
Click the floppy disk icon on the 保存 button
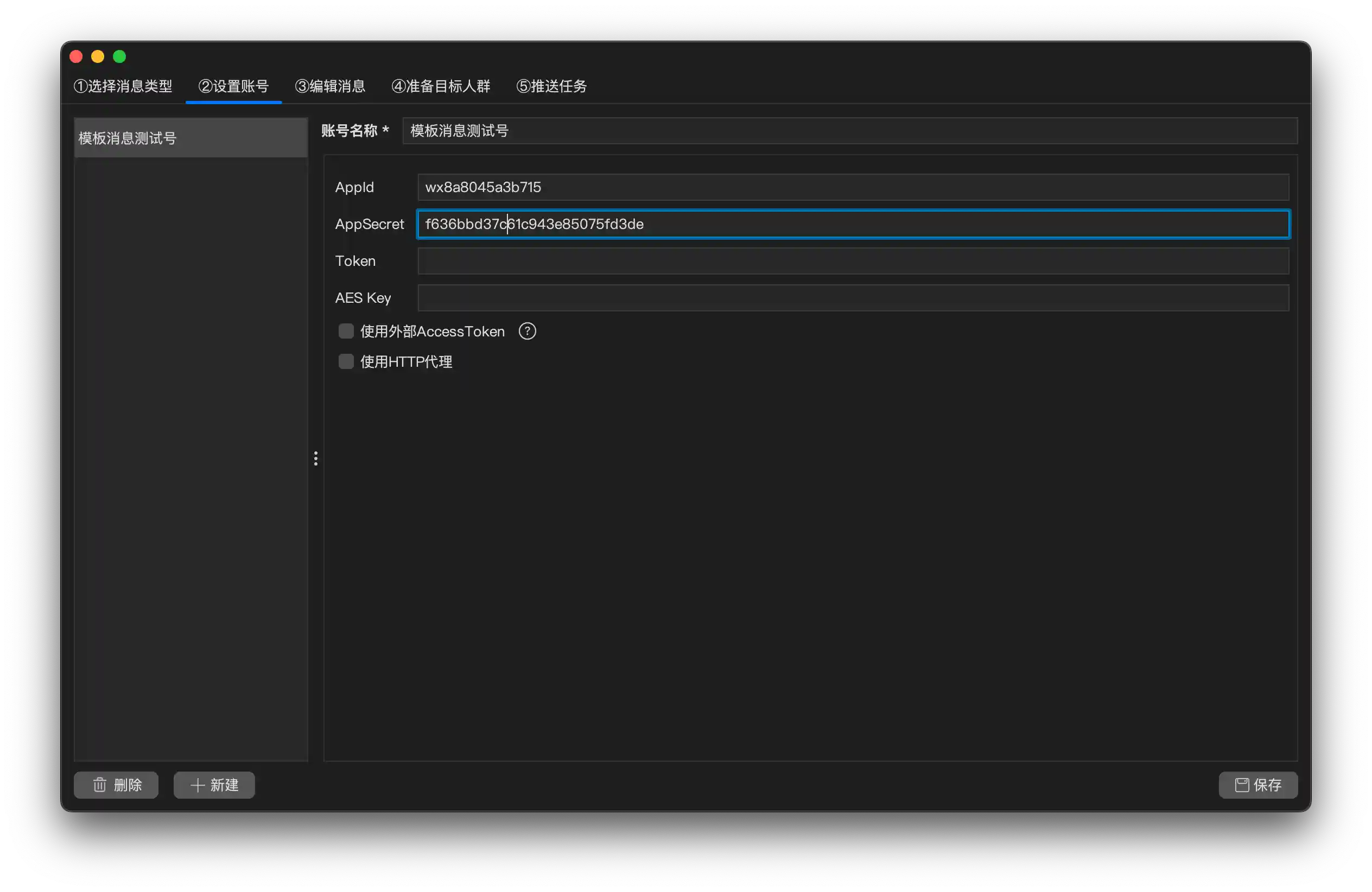(1242, 785)
